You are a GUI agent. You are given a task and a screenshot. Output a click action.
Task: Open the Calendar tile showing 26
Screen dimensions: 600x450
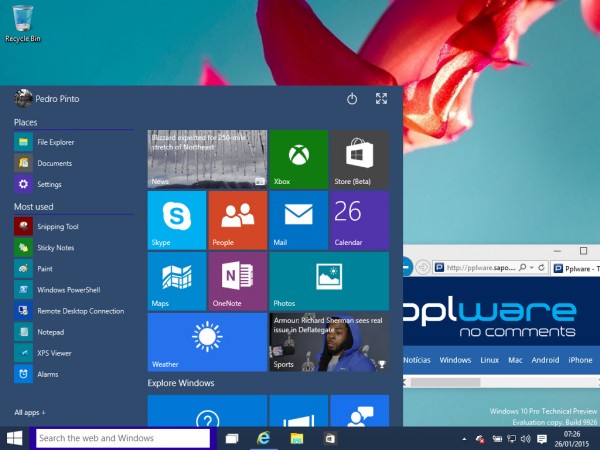click(x=360, y=220)
